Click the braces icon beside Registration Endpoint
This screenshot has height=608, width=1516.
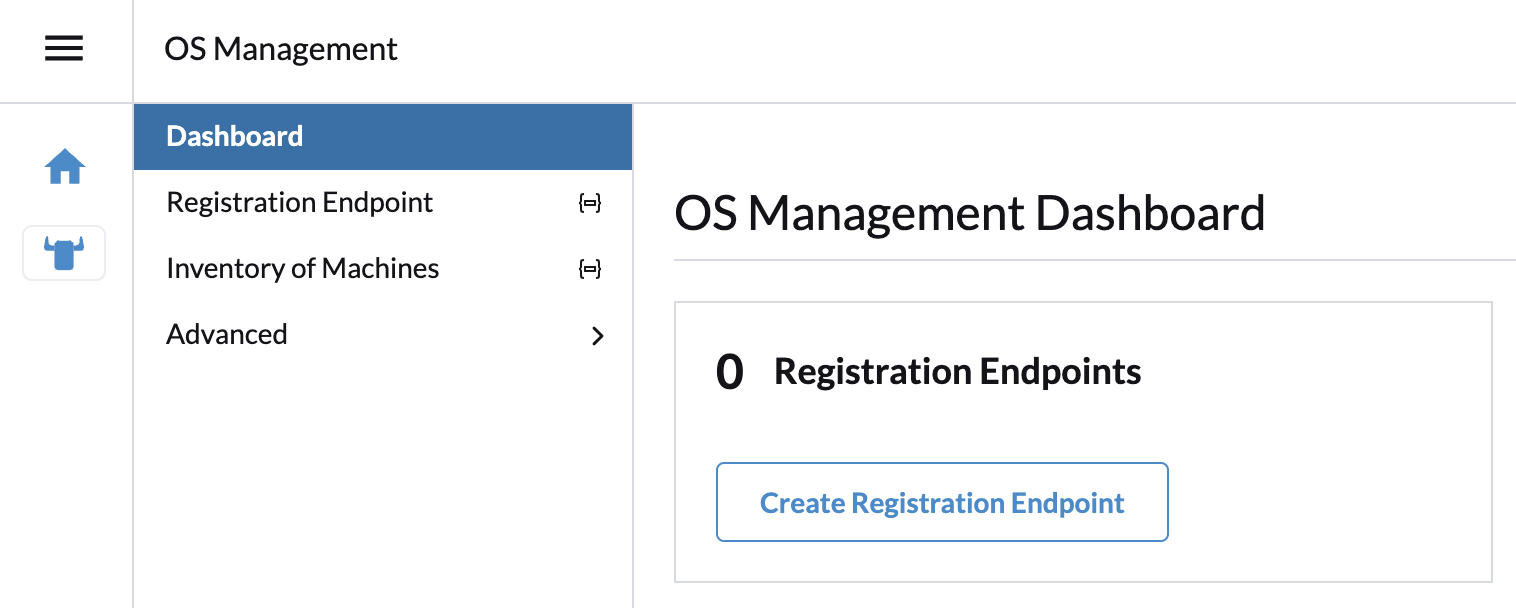tap(590, 203)
